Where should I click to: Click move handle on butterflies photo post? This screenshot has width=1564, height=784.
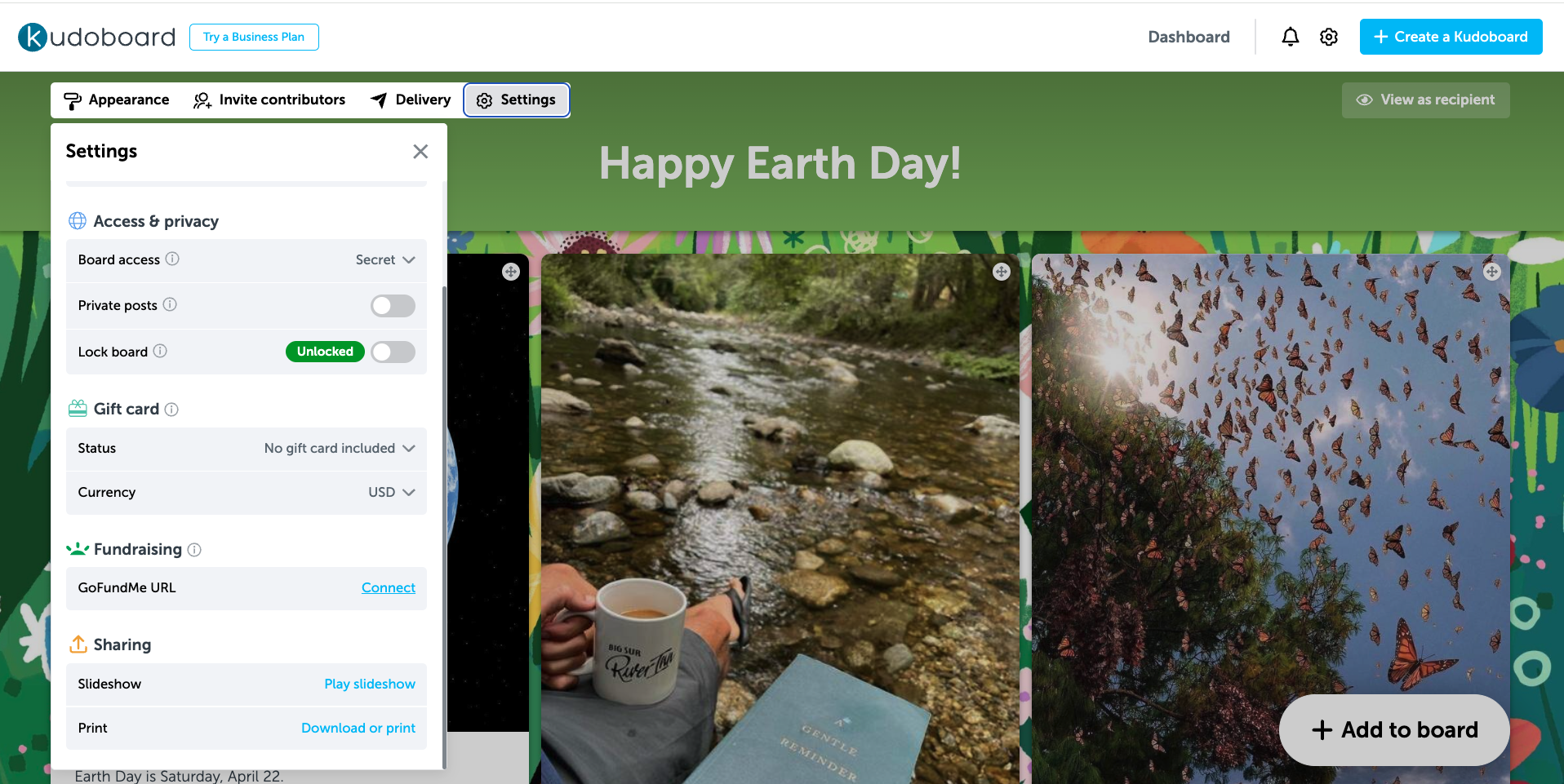click(1491, 272)
